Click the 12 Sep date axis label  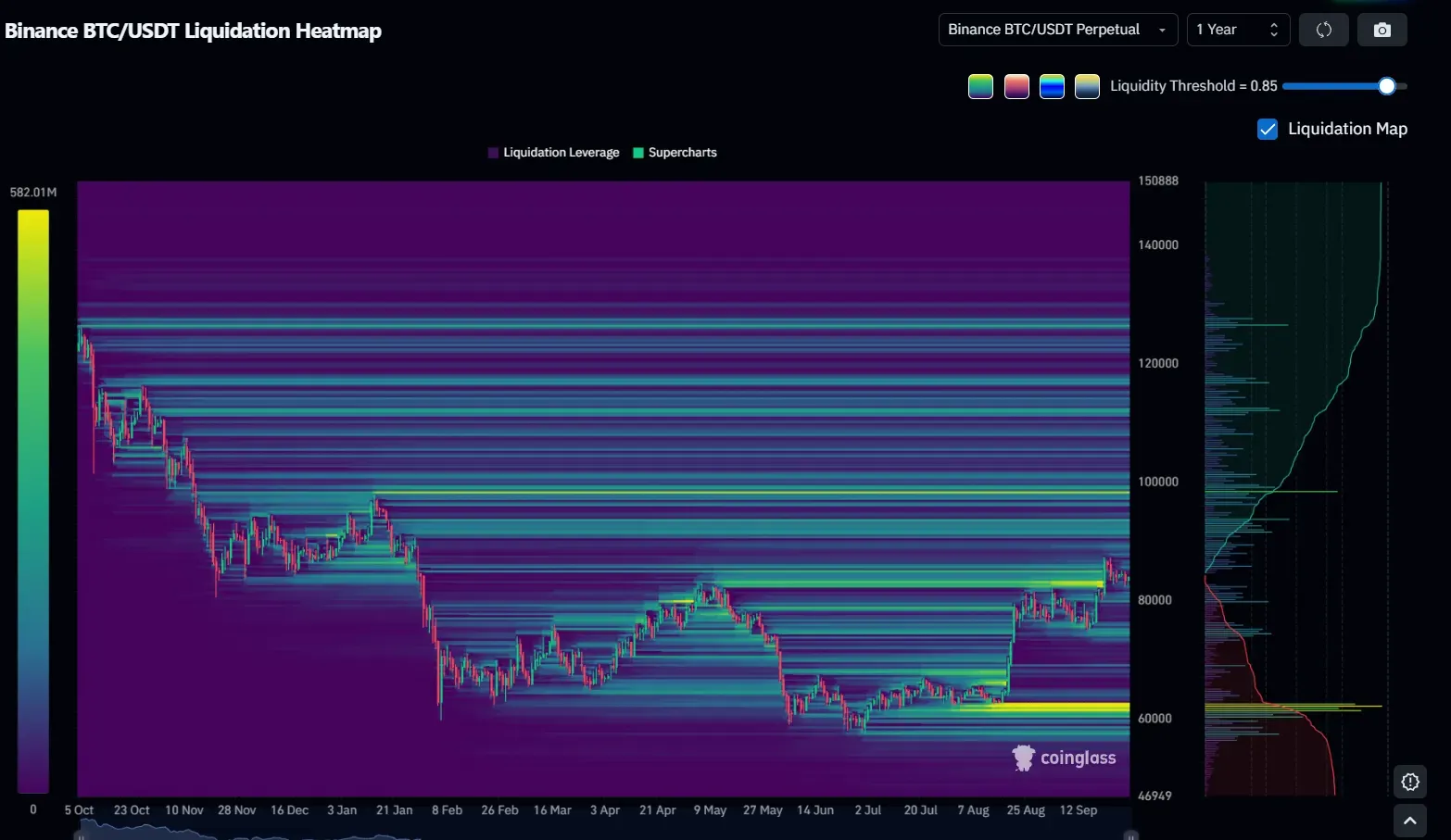tap(1079, 810)
